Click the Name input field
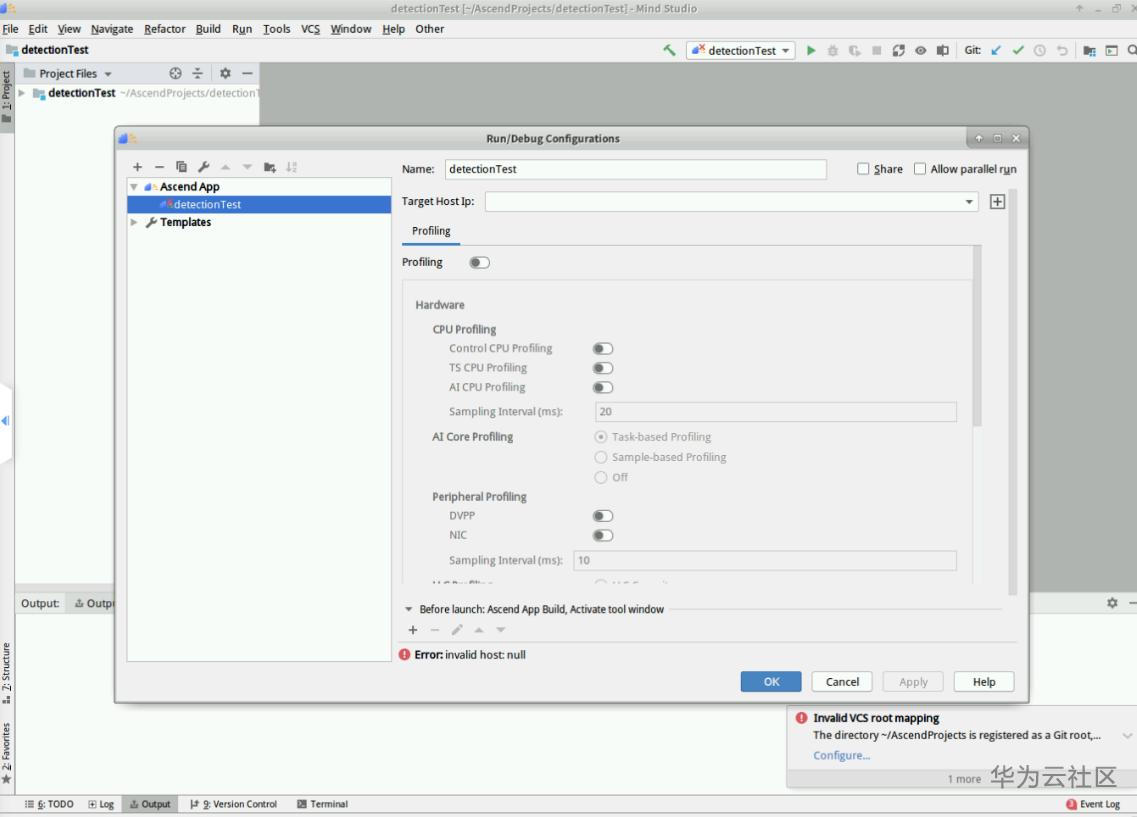 (635, 169)
